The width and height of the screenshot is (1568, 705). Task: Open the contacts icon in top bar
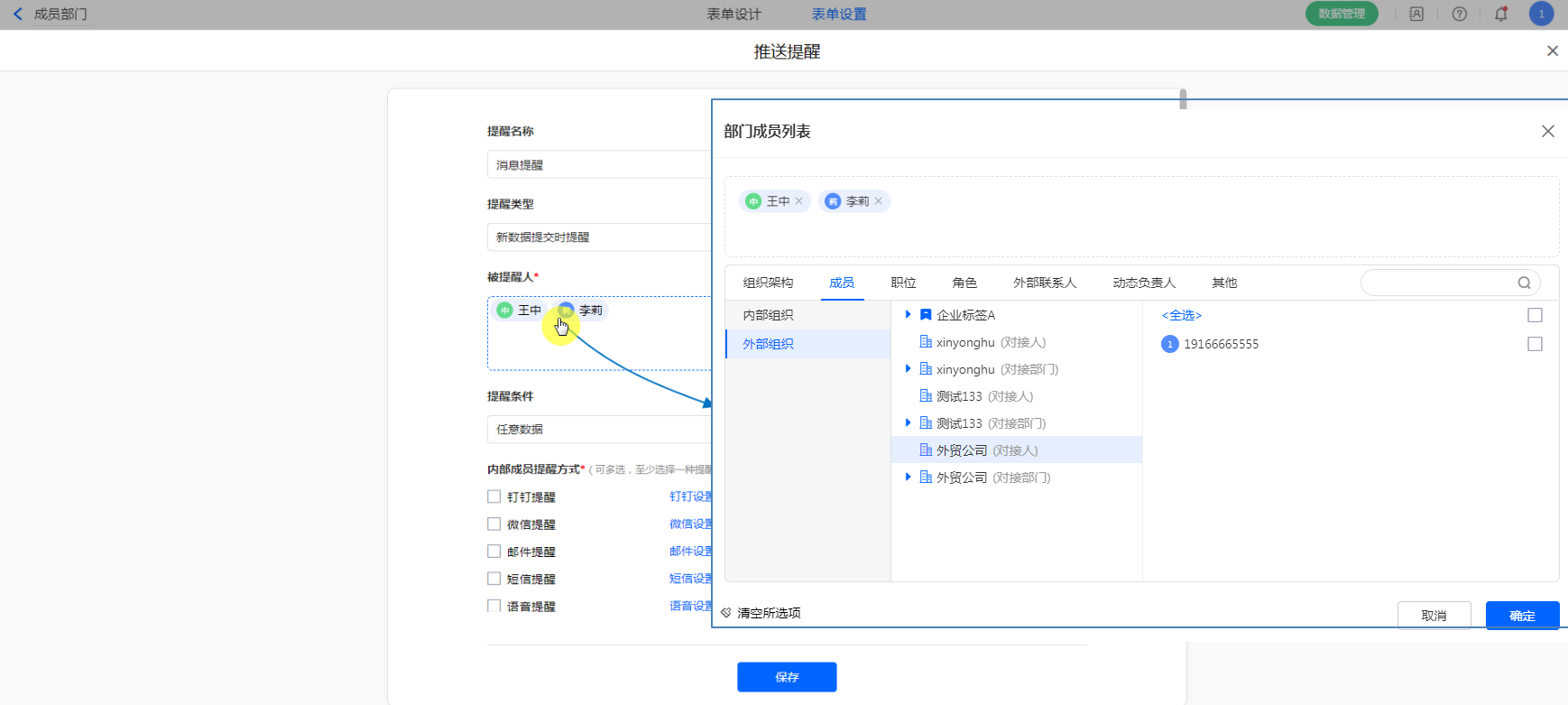click(1416, 14)
